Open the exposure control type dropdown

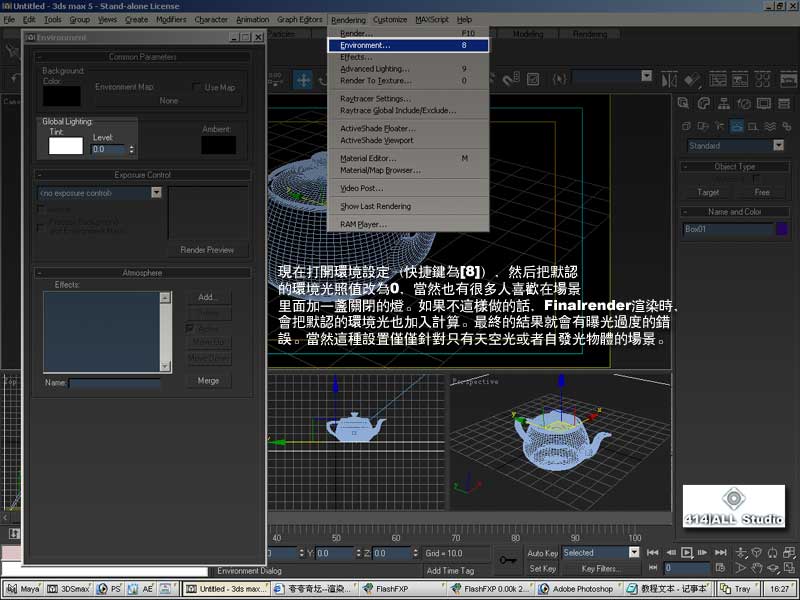tap(156, 192)
